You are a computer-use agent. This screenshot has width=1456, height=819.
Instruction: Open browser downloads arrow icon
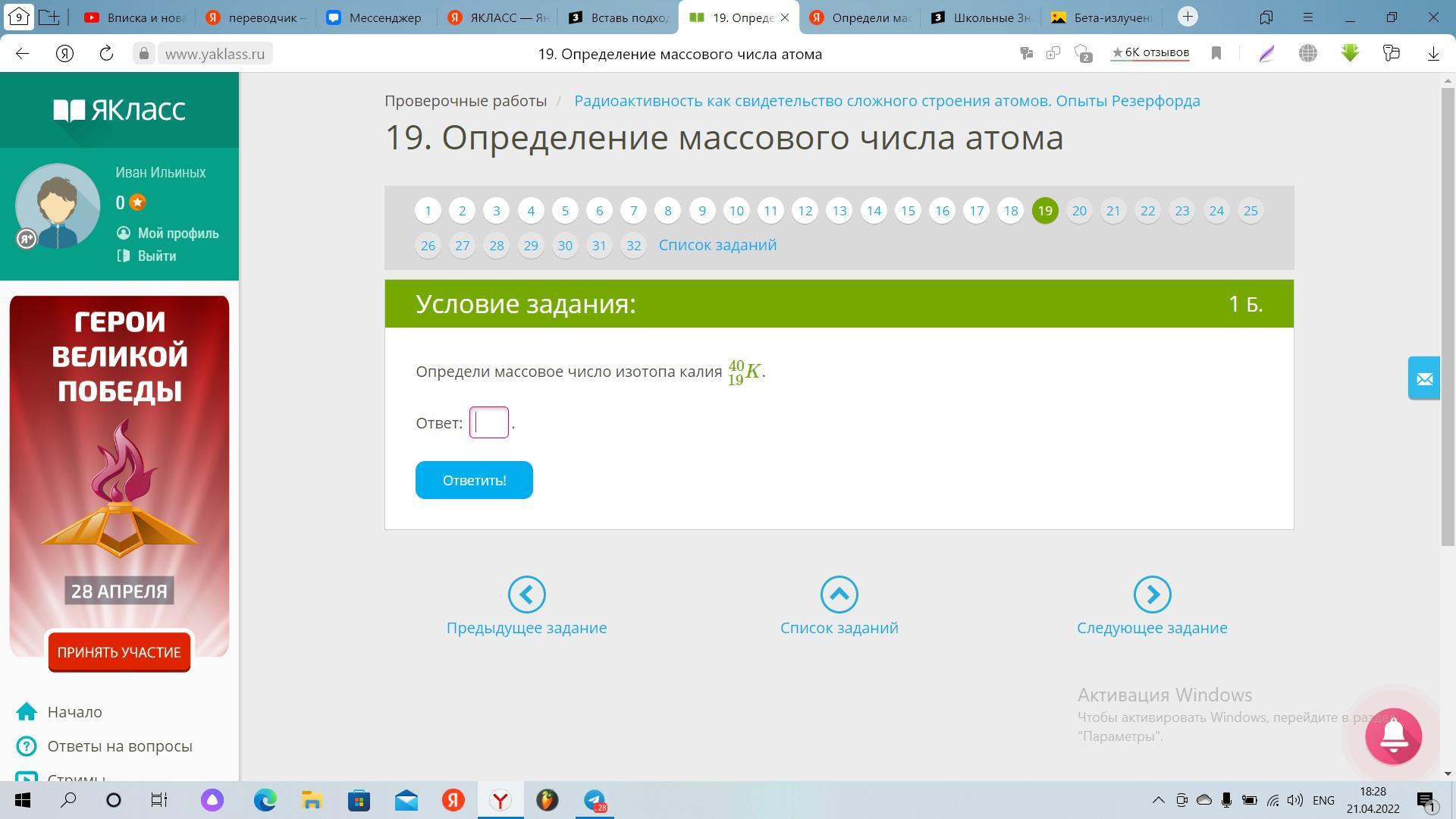point(1432,53)
